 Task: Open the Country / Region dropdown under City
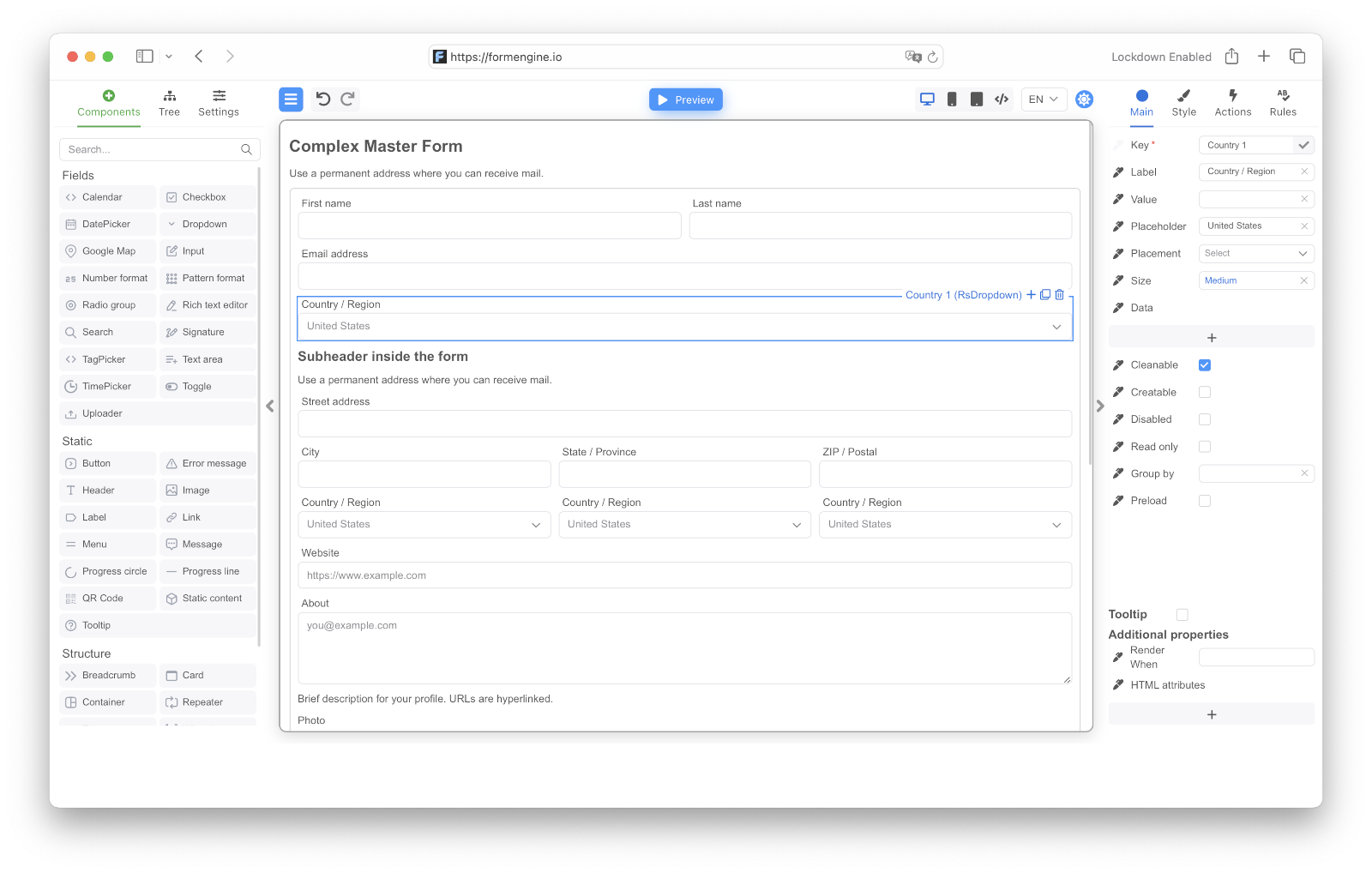point(424,524)
